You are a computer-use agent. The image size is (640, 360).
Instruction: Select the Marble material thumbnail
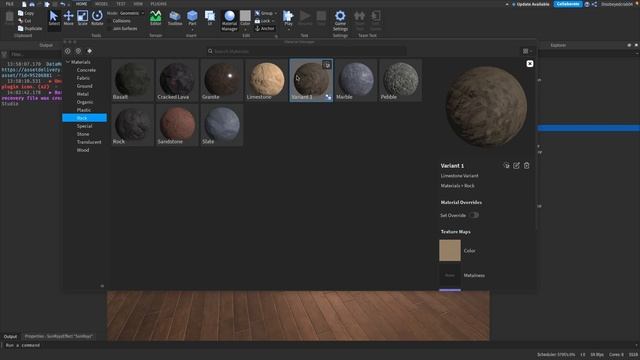click(x=356, y=80)
